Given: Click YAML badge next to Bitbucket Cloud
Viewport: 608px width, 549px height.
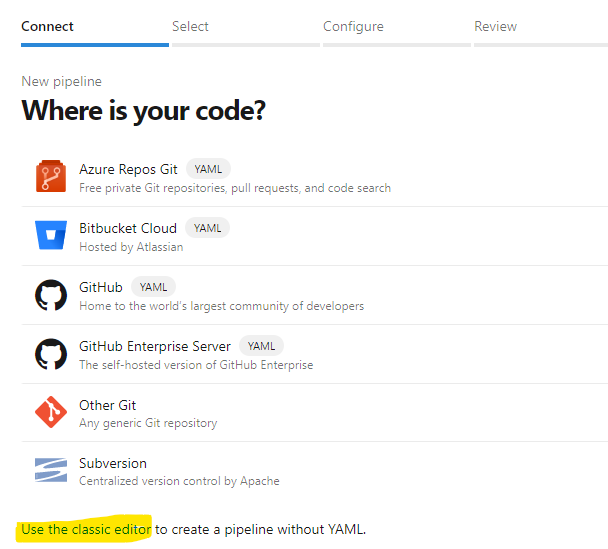Looking at the screenshot, I should click(x=207, y=228).
